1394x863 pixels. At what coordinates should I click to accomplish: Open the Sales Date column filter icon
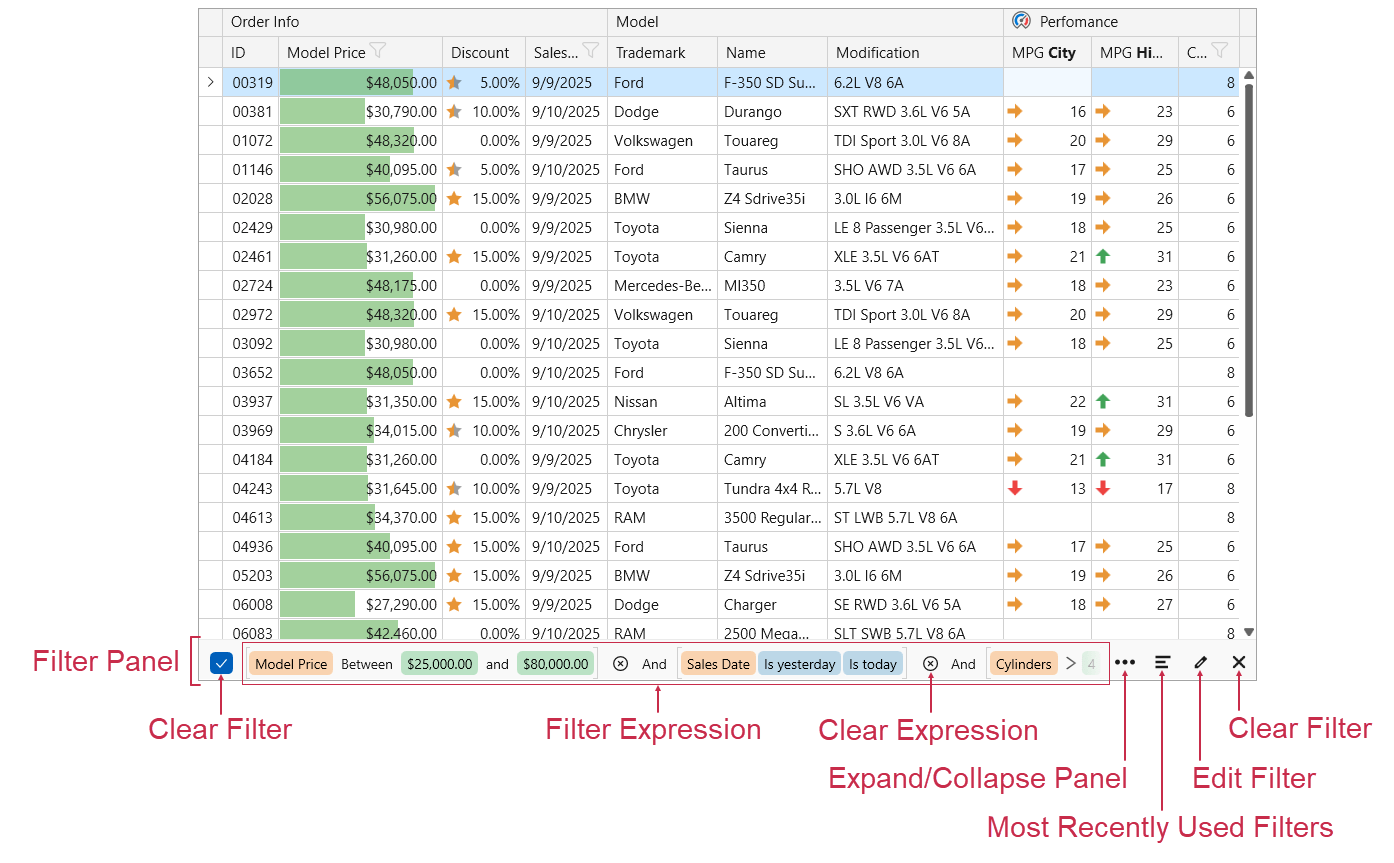(x=591, y=50)
